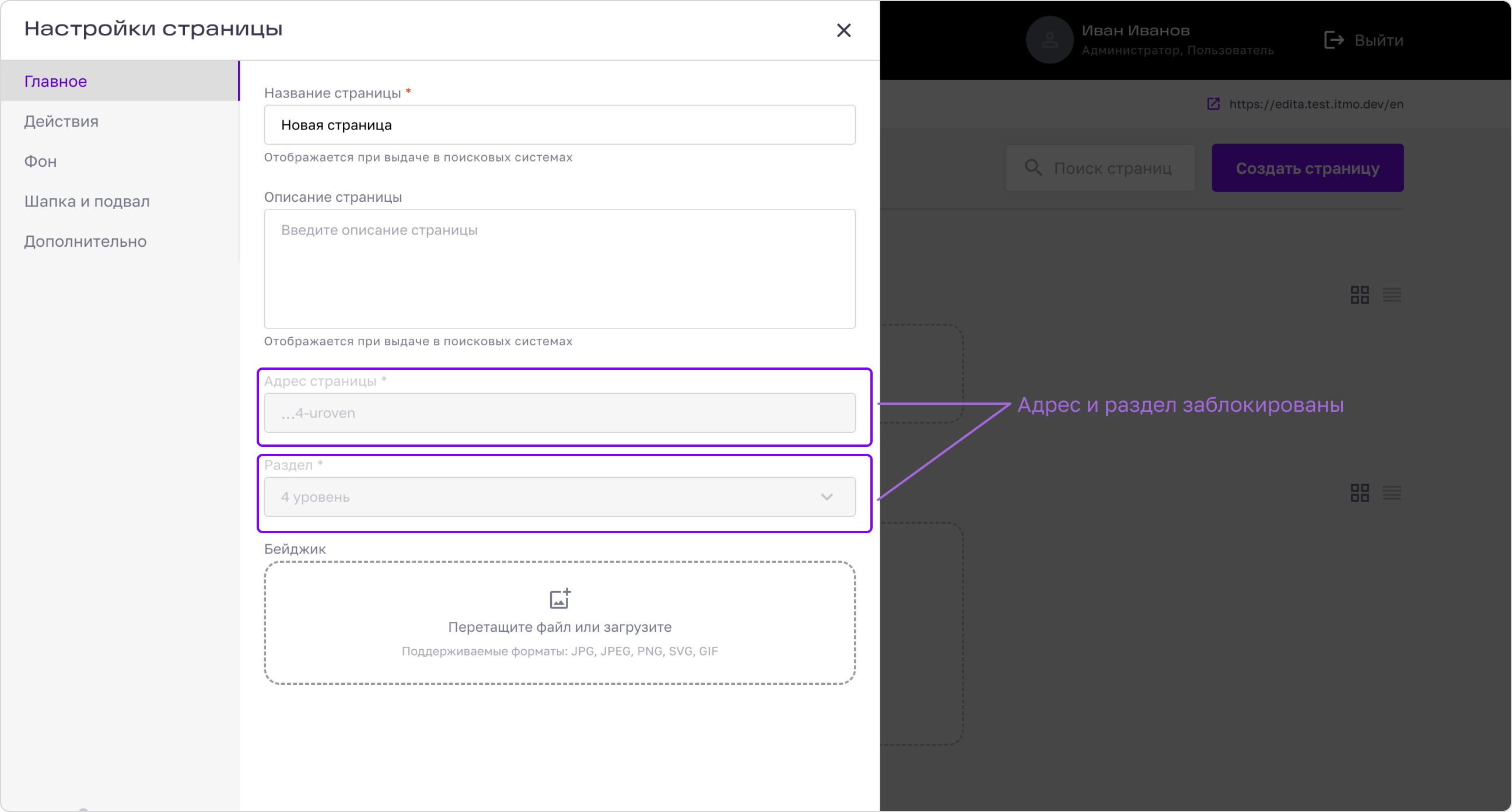This screenshot has height=812, width=1512.
Task: Click the Поиск страниц search field
Action: [1100, 168]
